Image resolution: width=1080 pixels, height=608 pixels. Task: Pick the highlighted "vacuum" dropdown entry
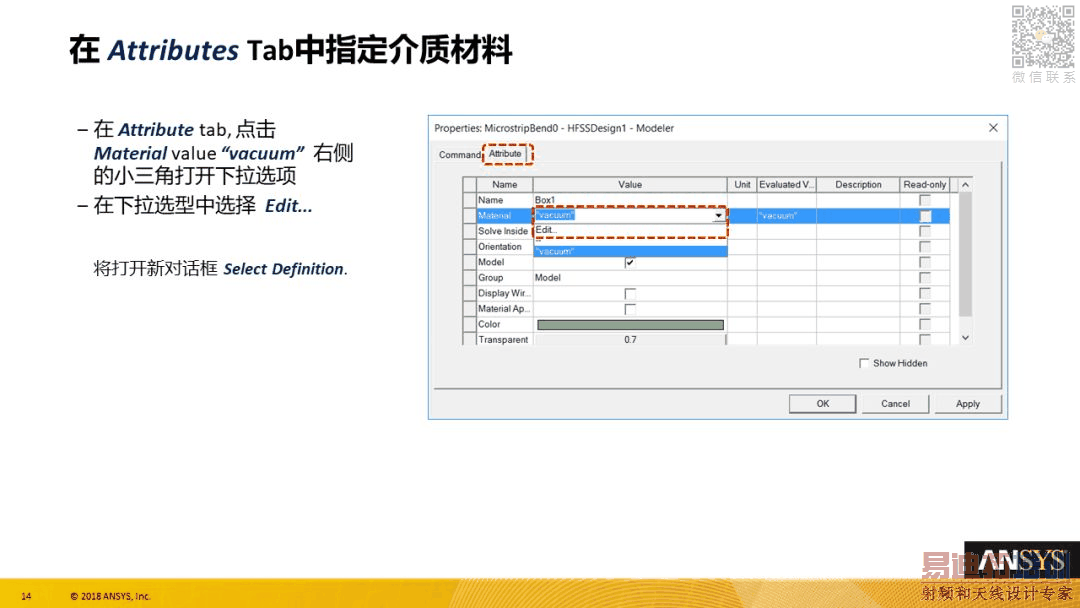[x=630, y=251]
